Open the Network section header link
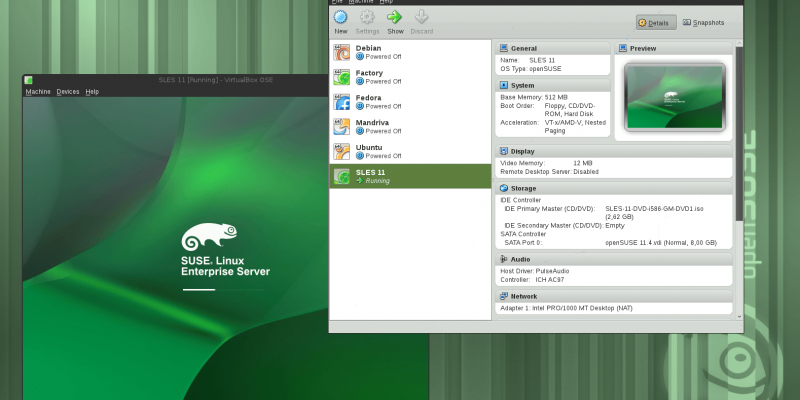This screenshot has height=400, width=800. point(524,296)
